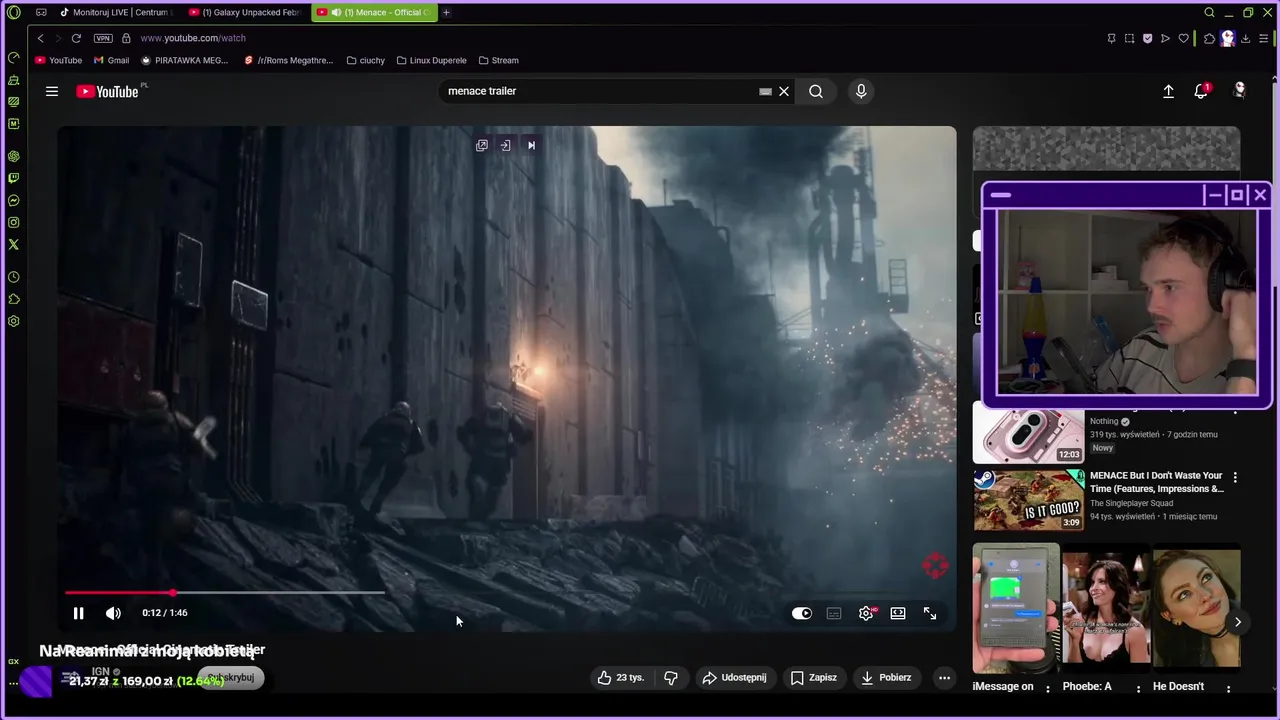This screenshot has height=720, width=1280.
Task: Open options for 'iMessage on' short
Action: 1048,688
